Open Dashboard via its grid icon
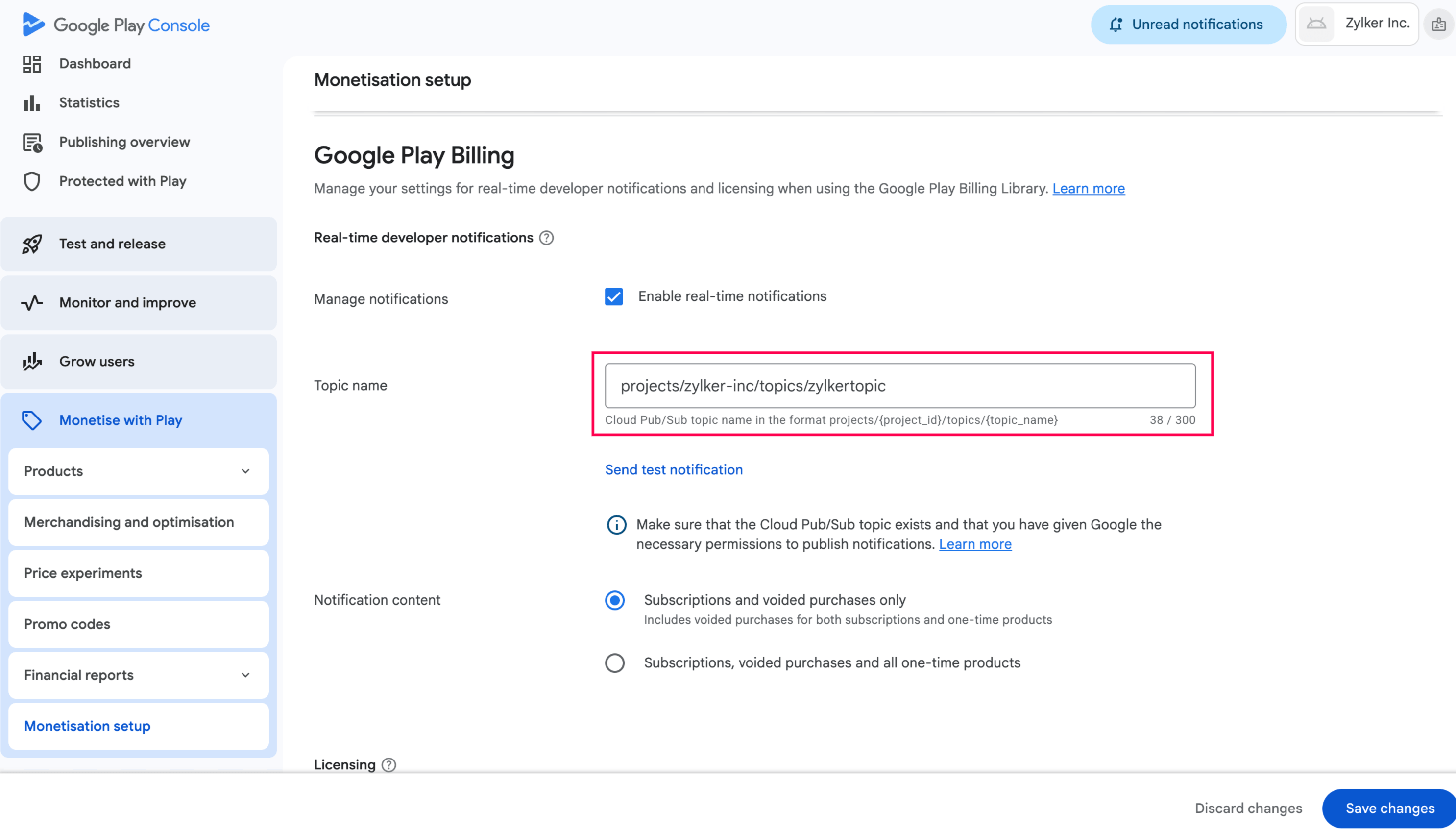Viewport: 1456px width, 833px height. (32, 64)
